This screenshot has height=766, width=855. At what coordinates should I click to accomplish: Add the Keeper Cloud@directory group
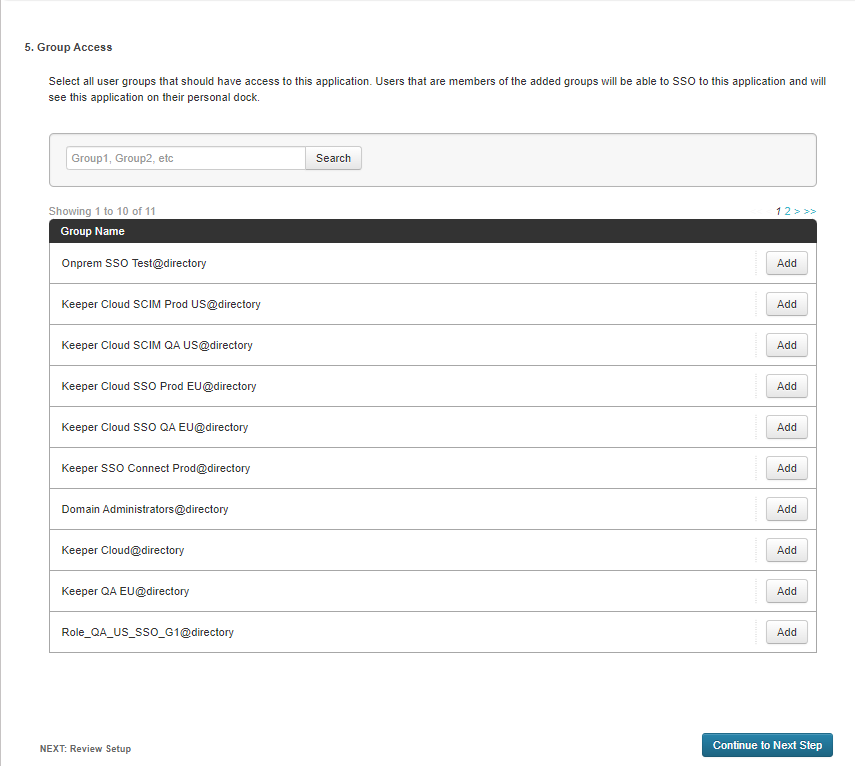click(786, 550)
